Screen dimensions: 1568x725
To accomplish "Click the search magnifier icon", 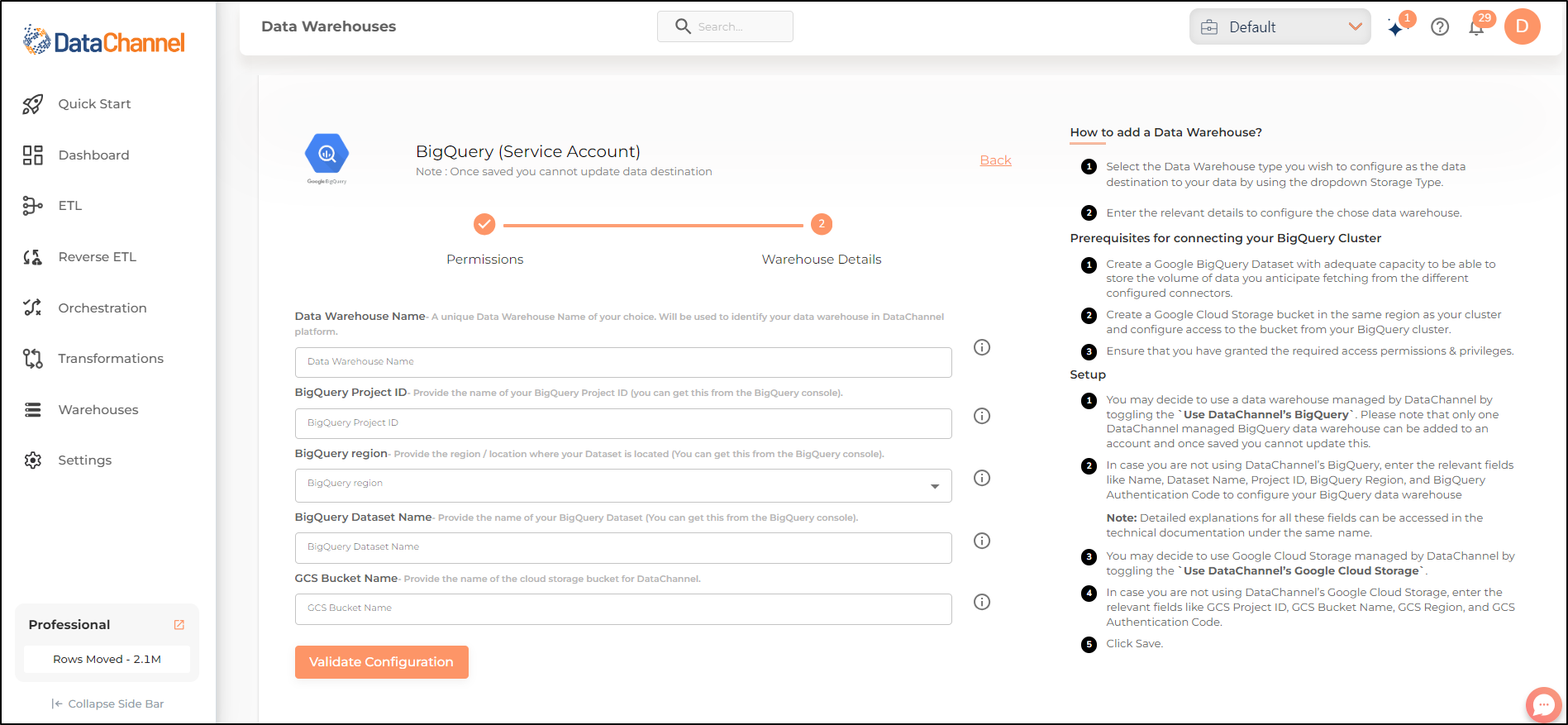I will (x=683, y=26).
